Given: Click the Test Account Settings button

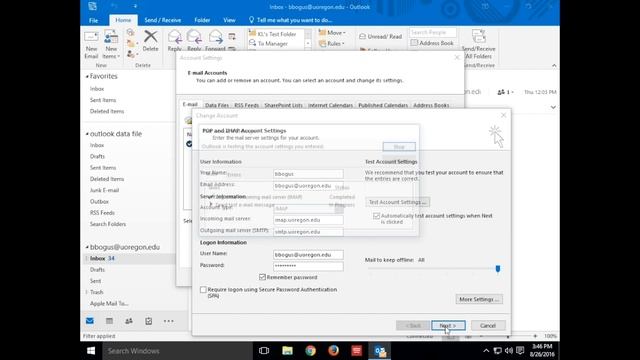Looking at the screenshot, I should coord(397,202).
